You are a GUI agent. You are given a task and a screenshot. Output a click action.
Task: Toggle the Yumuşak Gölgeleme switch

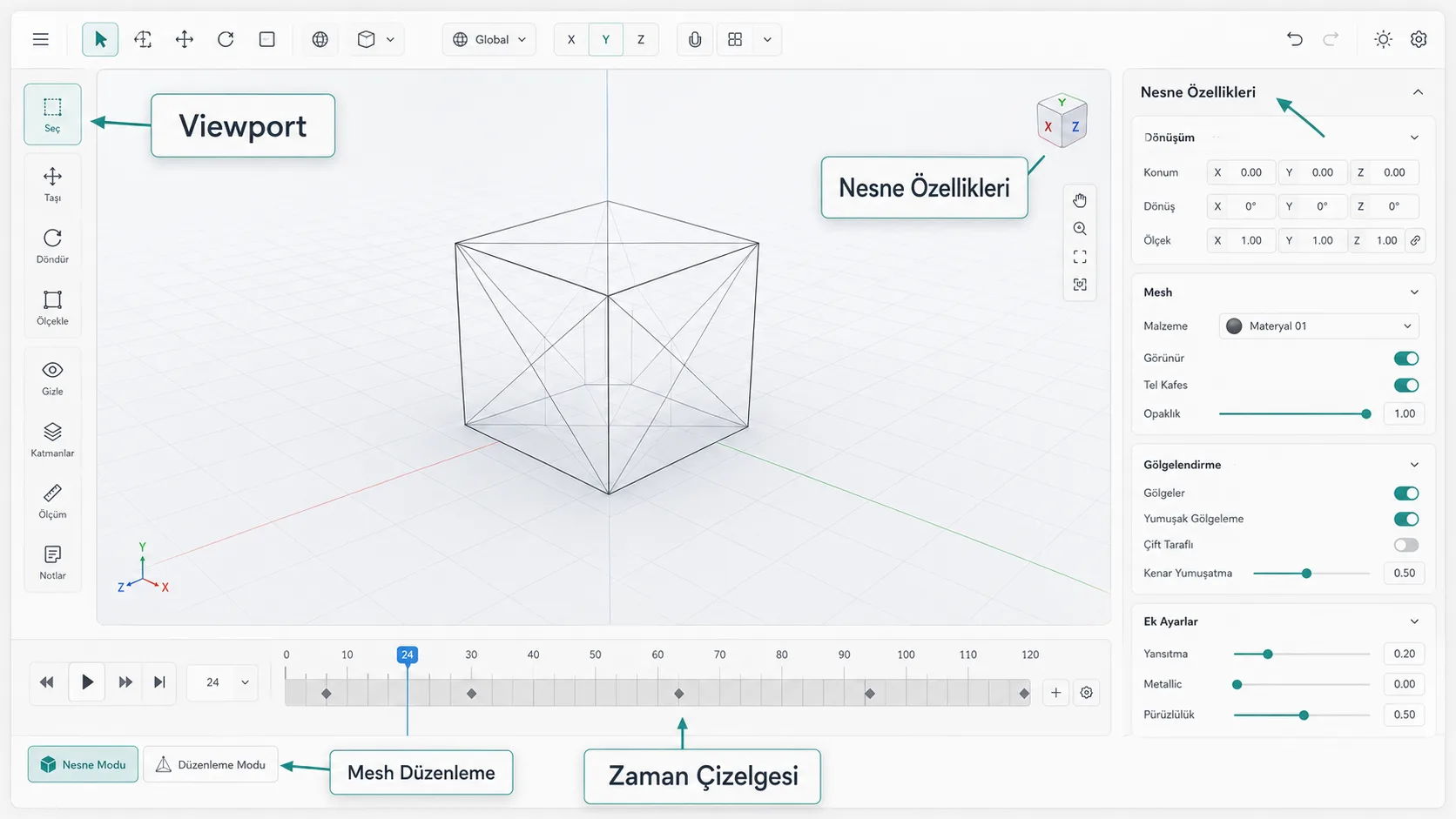(x=1406, y=520)
